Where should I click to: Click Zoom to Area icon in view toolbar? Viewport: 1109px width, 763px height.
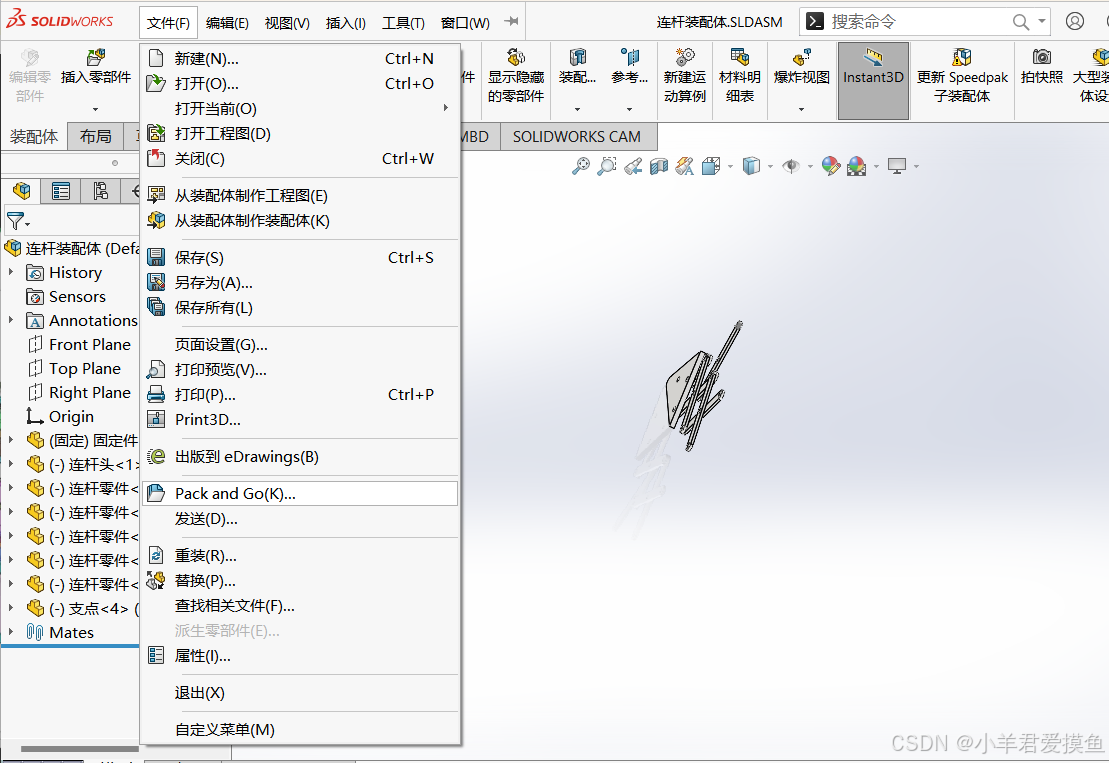pos(607,166)
